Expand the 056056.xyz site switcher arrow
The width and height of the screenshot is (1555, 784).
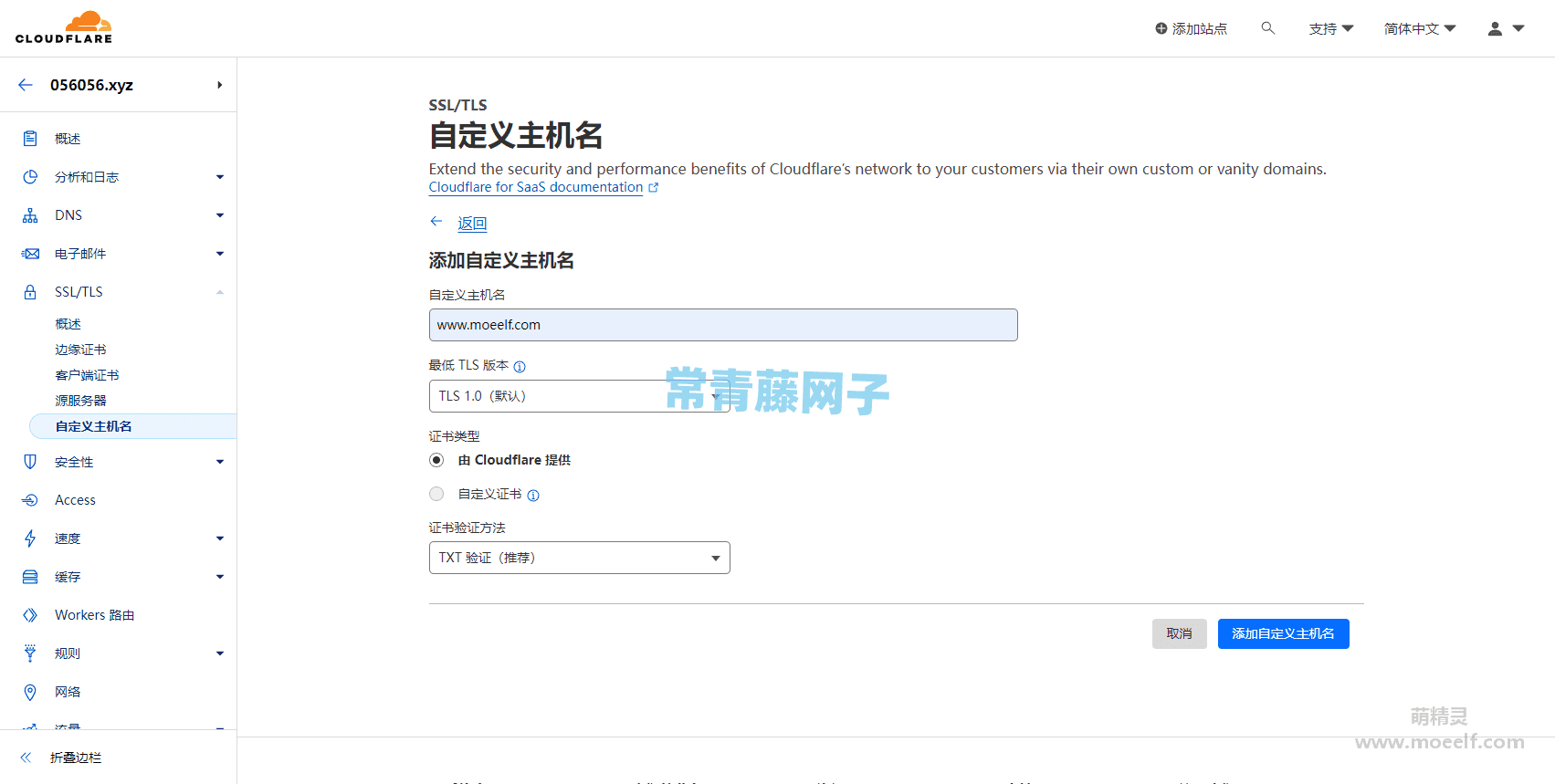(219, 85)
